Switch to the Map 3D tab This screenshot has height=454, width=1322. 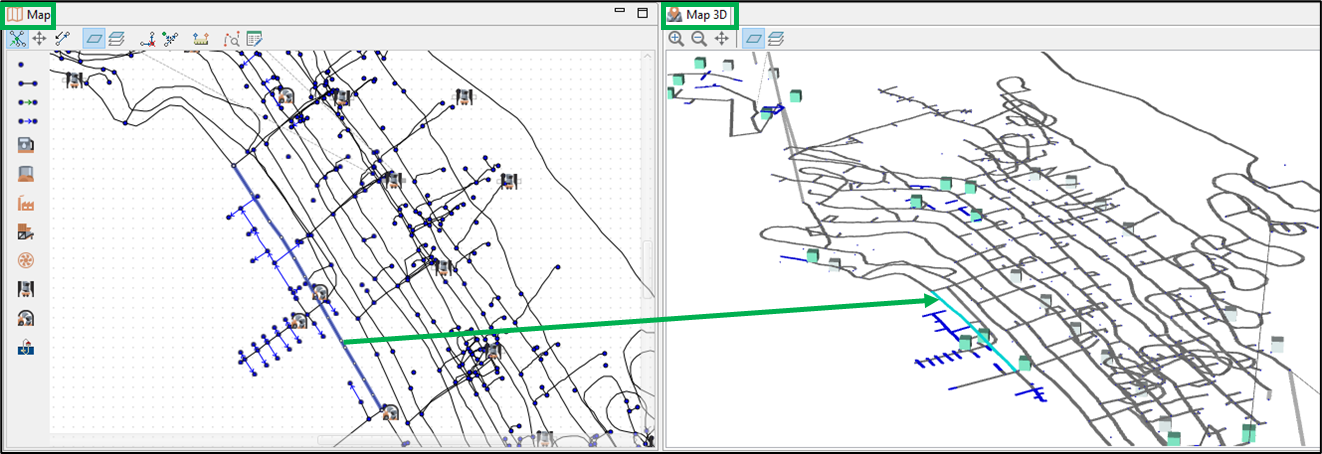click(699, 15)
